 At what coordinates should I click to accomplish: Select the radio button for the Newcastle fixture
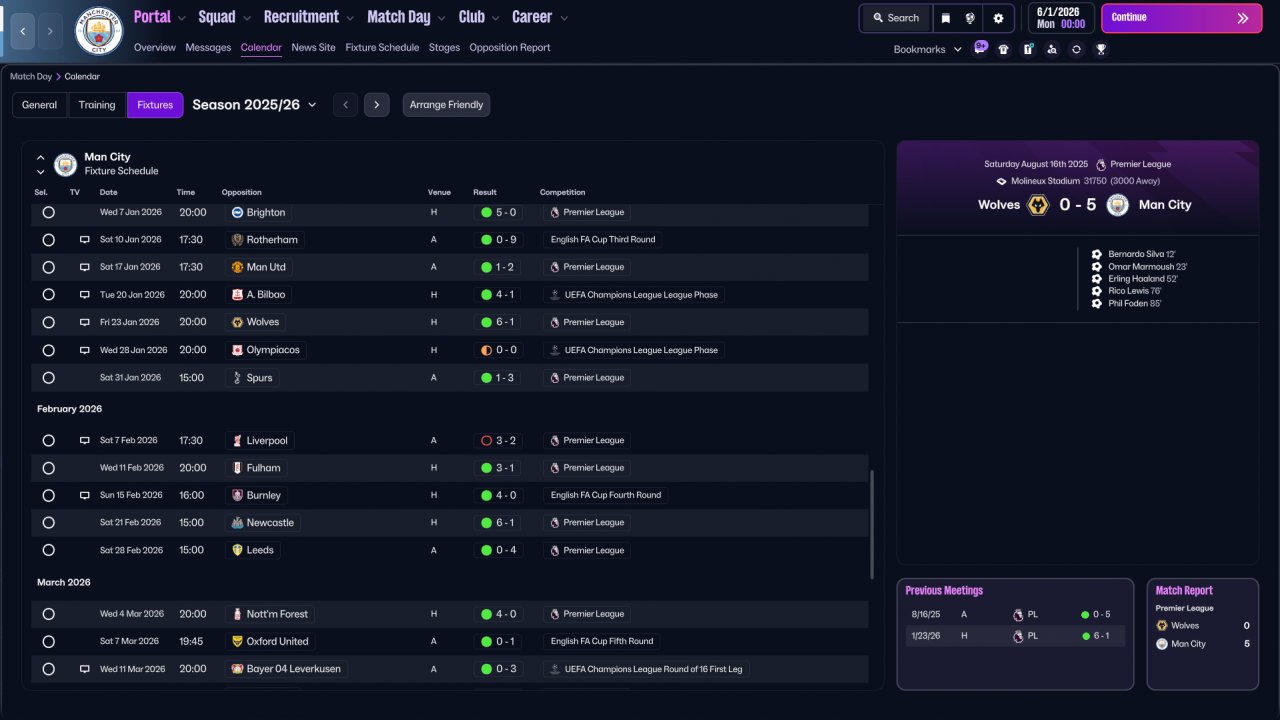(48, 523)
